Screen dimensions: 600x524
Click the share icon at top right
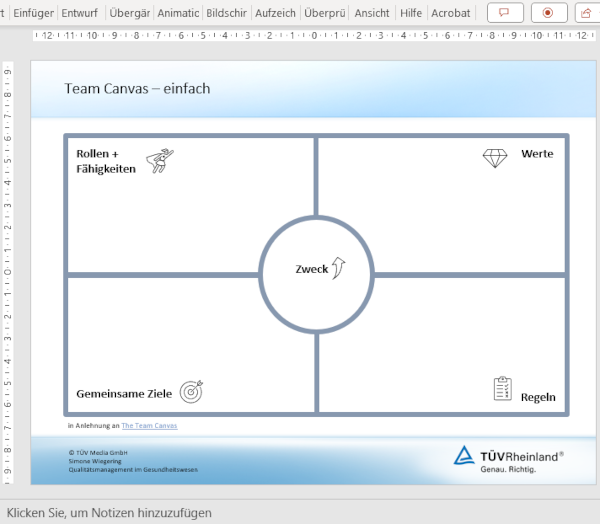point(587,13)
